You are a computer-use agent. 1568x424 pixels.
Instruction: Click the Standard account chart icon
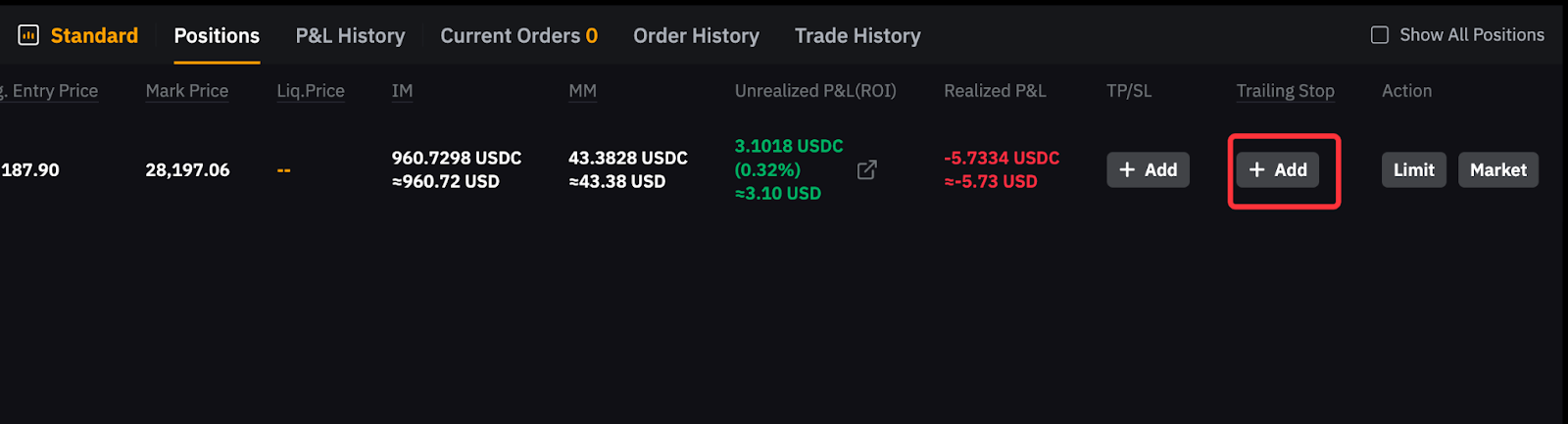pyautogui.click(x=28, y=36)
